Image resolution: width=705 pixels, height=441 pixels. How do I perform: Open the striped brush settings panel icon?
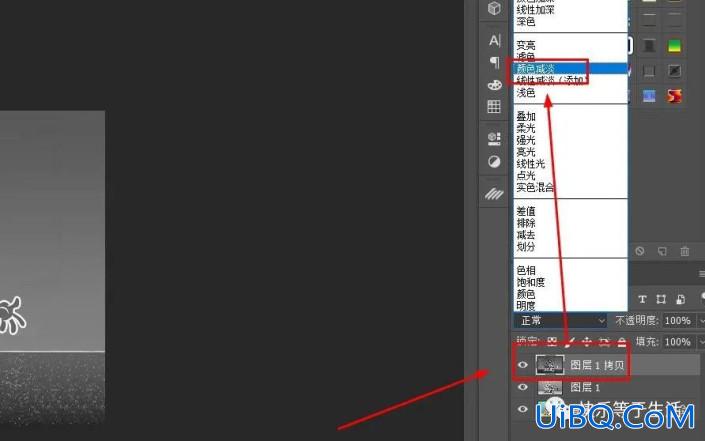click(x=494, y=194)
